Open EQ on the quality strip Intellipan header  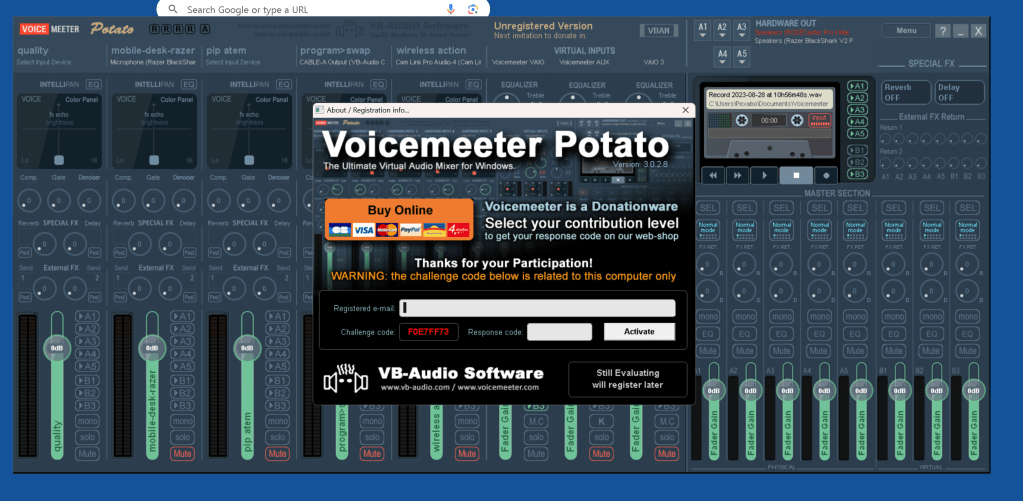click(94, 84)
